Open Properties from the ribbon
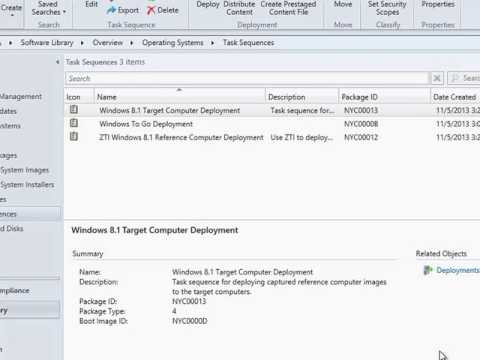 pyautogui.click(x=438, y=4)
